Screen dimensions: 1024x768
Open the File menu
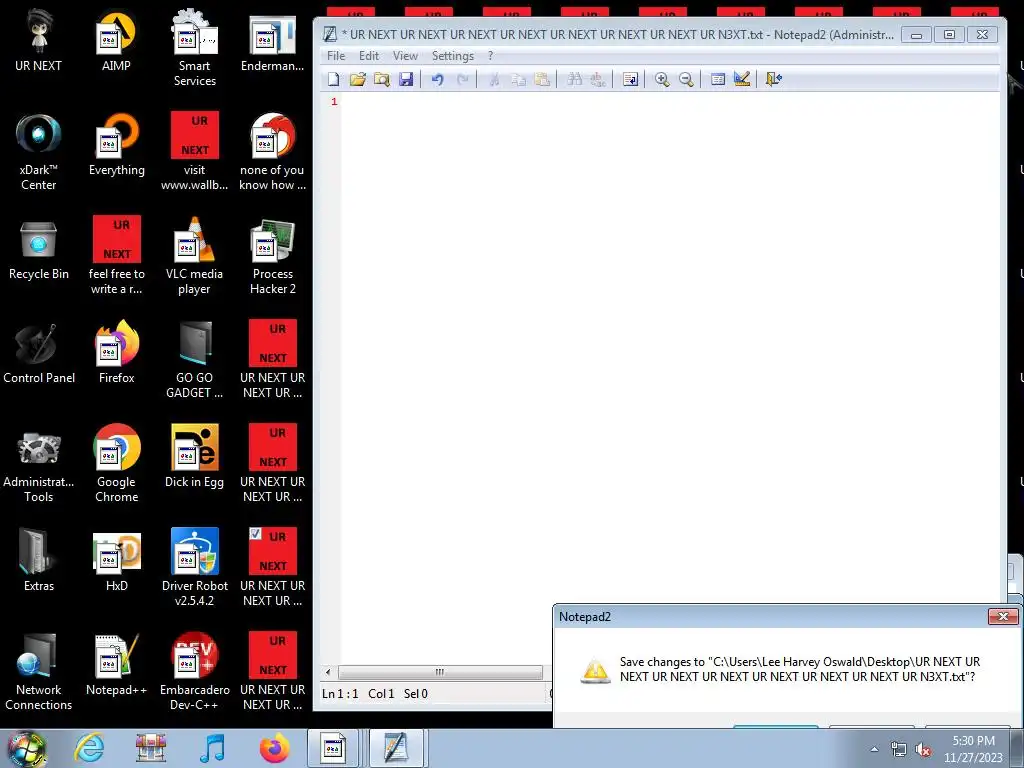click(x=336, y=56)
